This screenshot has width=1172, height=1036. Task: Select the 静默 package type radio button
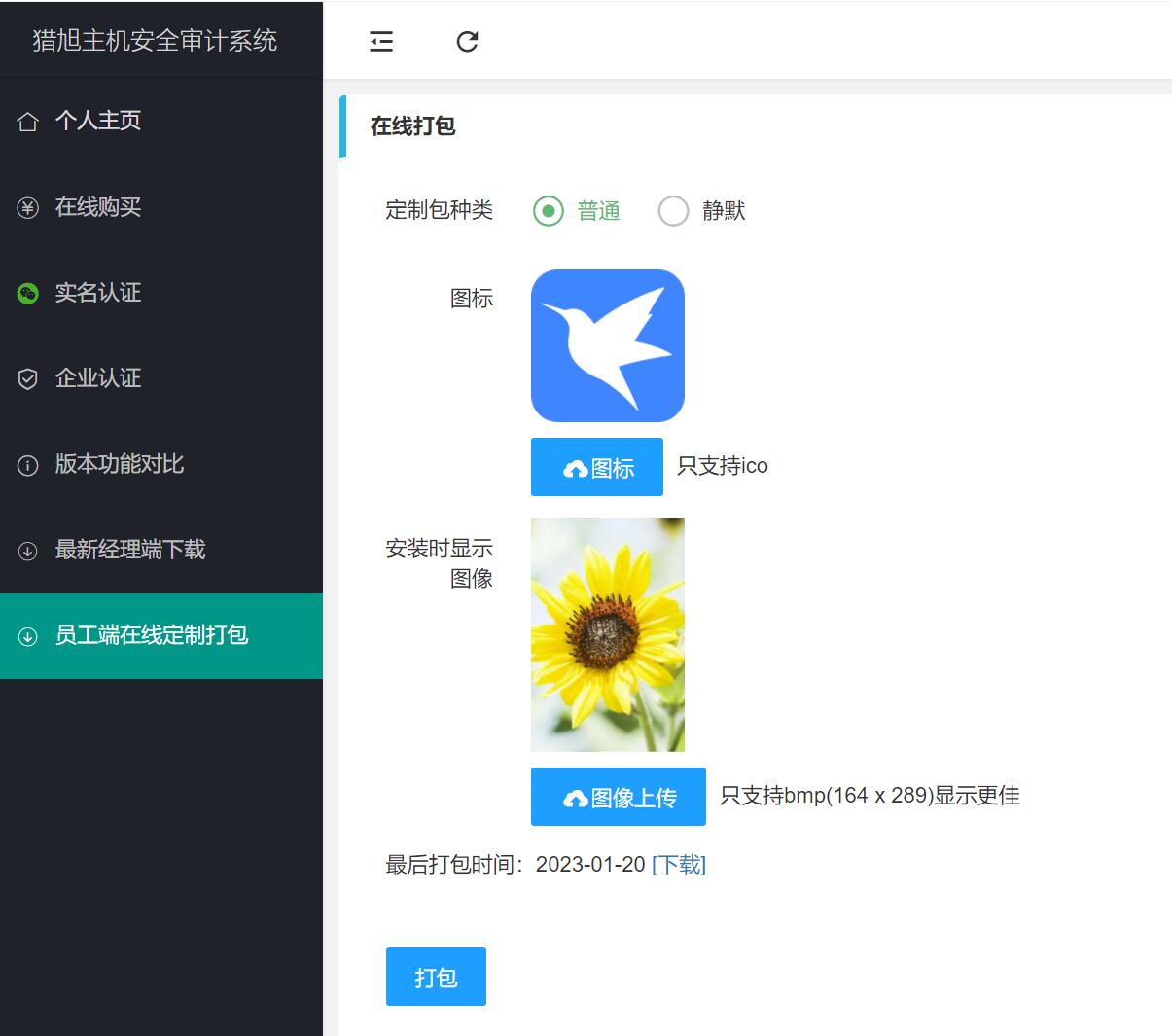tap(673, 211)
